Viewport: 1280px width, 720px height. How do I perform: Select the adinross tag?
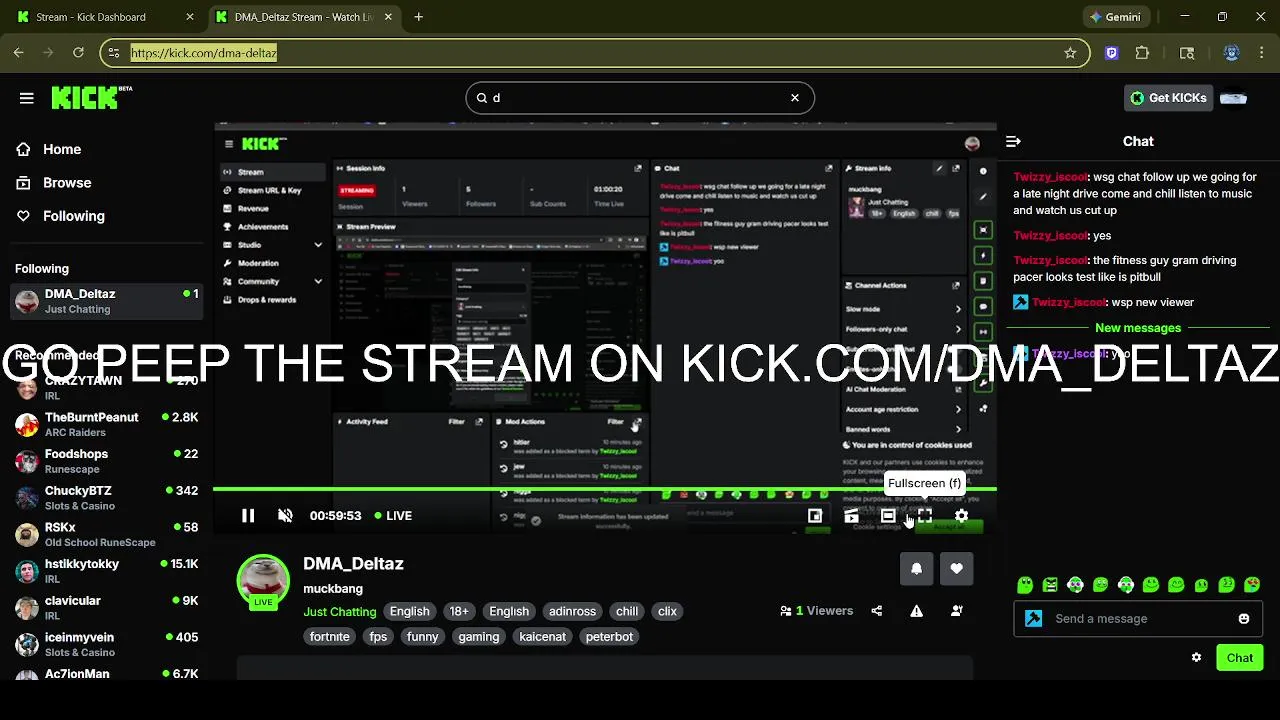click(x=572, y=611)
